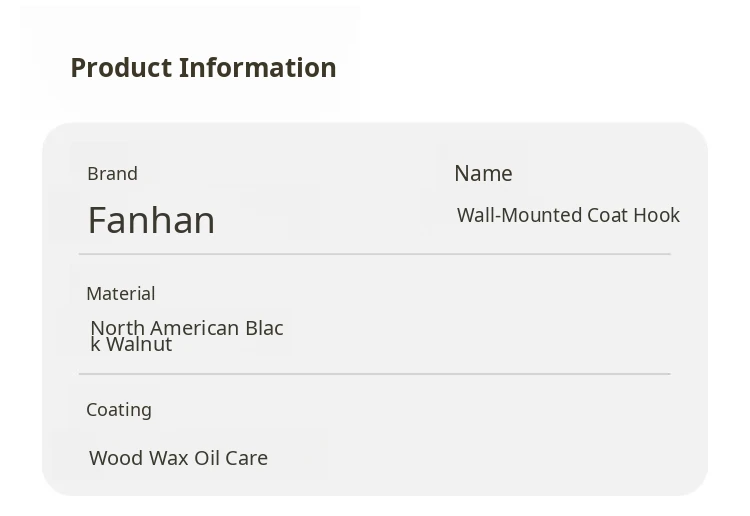The width and height of the screenshot is (750, 516).
Task: Click the divider line below Fanhan
Action: [374, 254]
